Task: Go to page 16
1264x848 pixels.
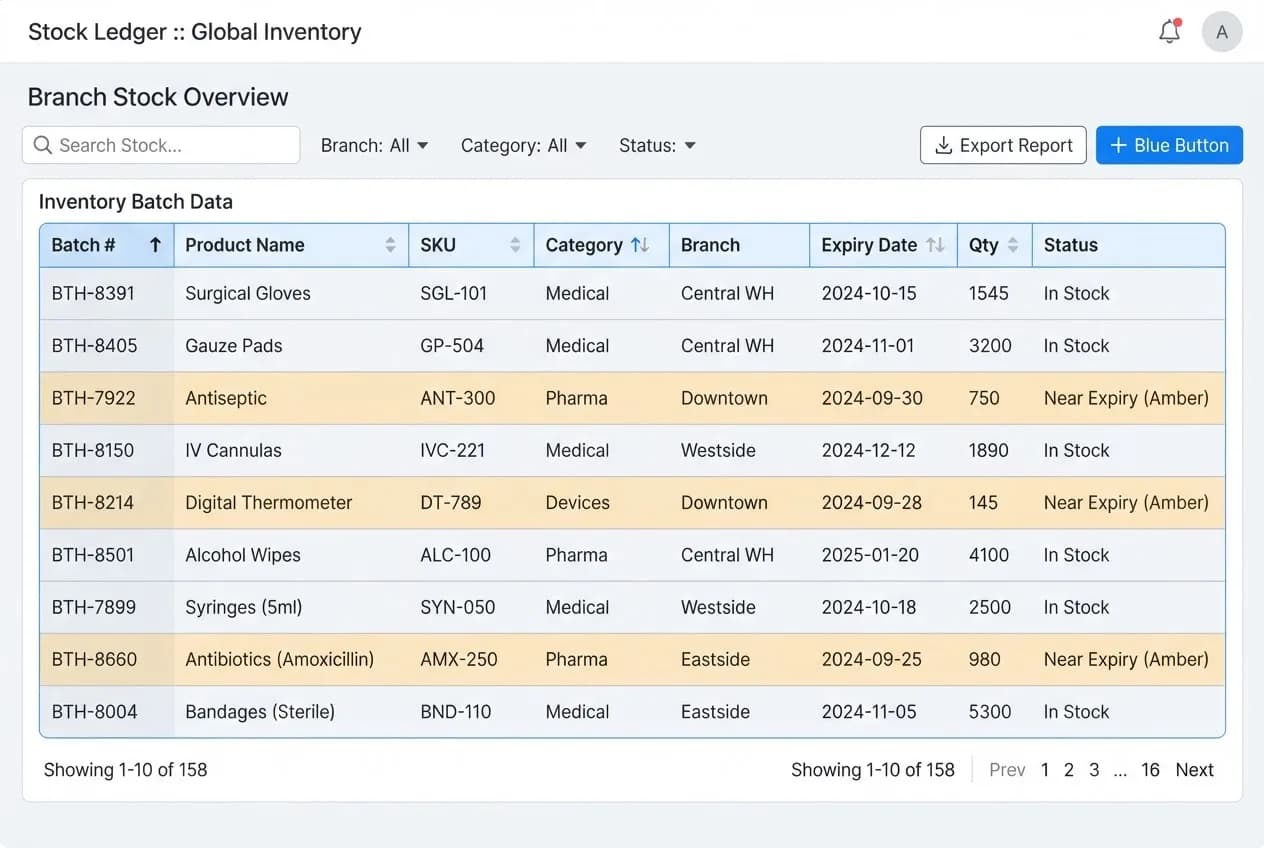Action: click(x=1151, y=770)
